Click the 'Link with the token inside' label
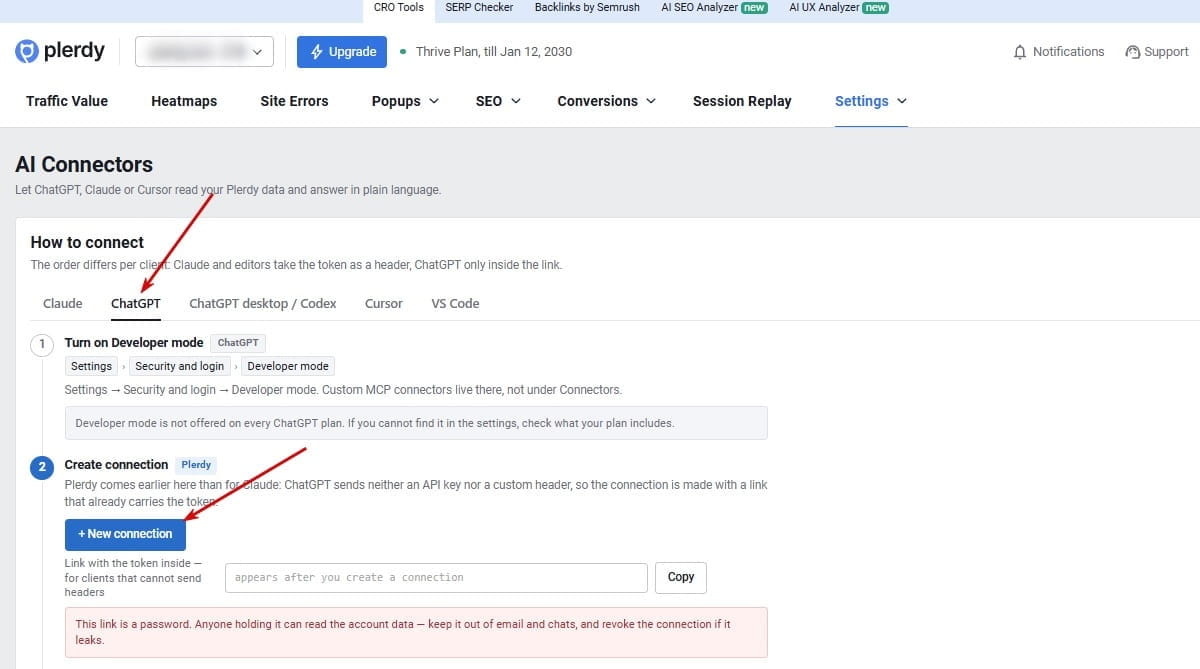The width and height of the screenshot is (1200, 669). 133,578
